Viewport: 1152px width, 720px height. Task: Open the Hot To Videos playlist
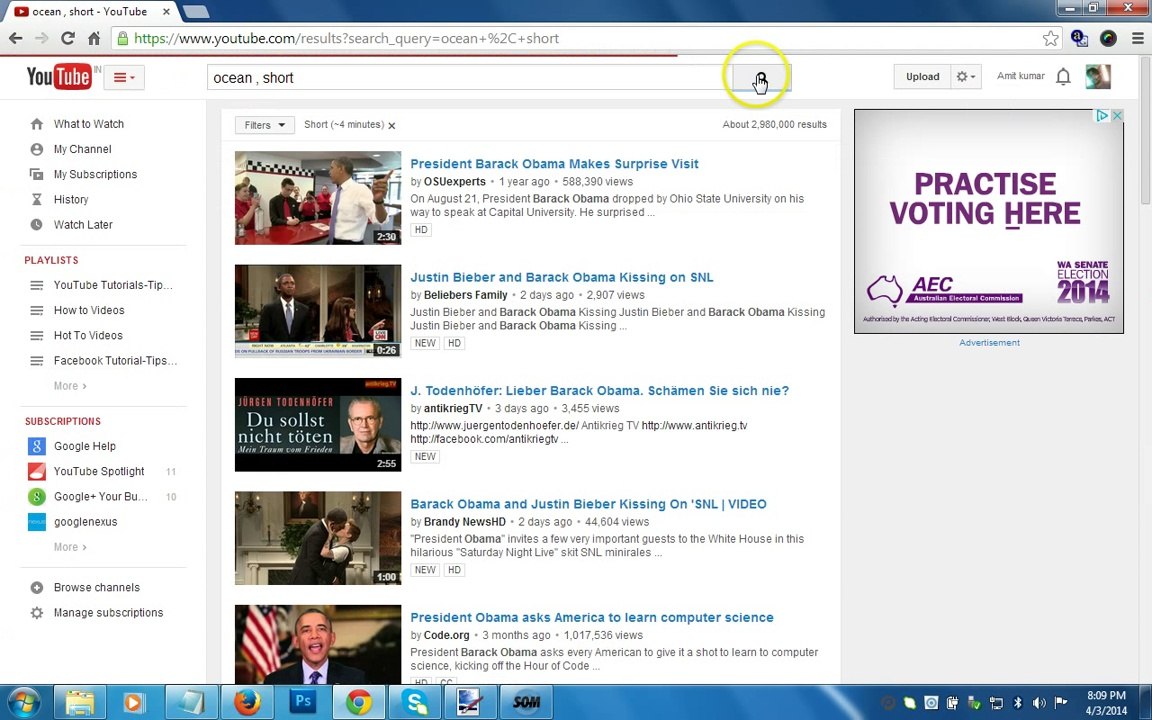pos(88,335)
